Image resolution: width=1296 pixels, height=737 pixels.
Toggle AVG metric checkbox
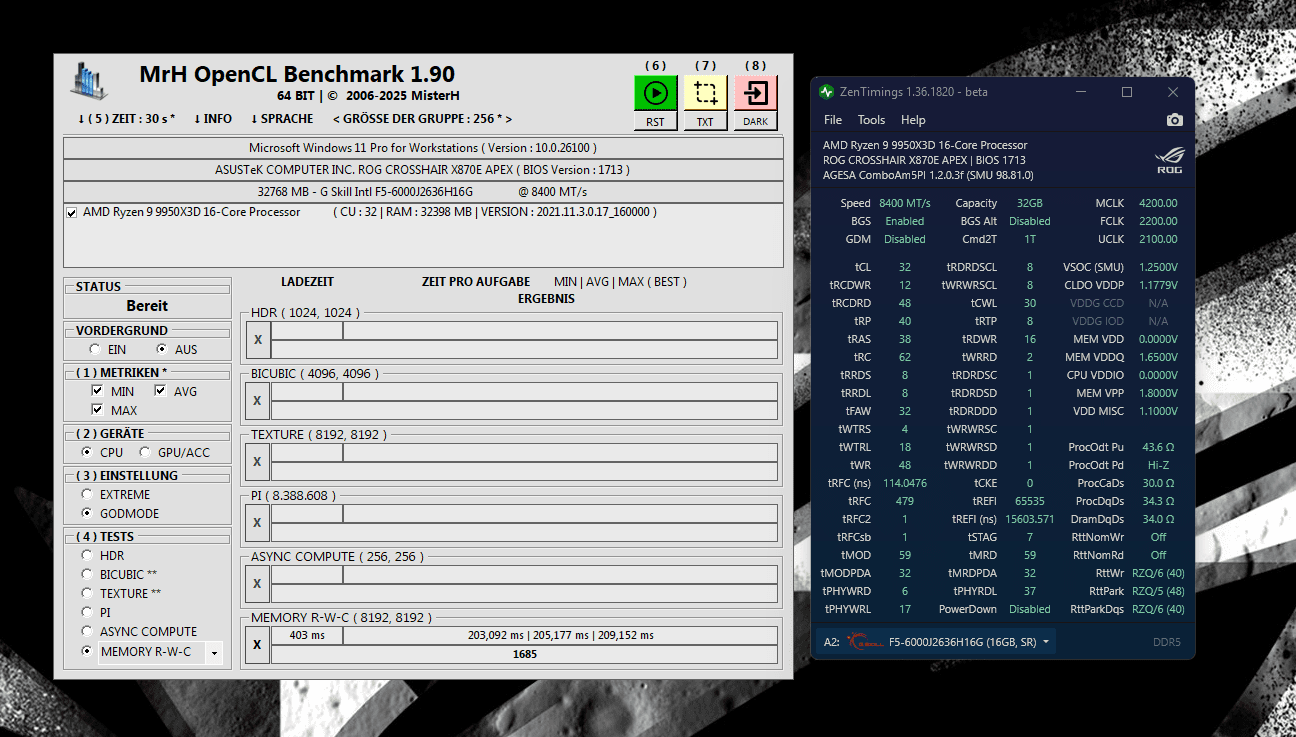(x=160, y=392)
